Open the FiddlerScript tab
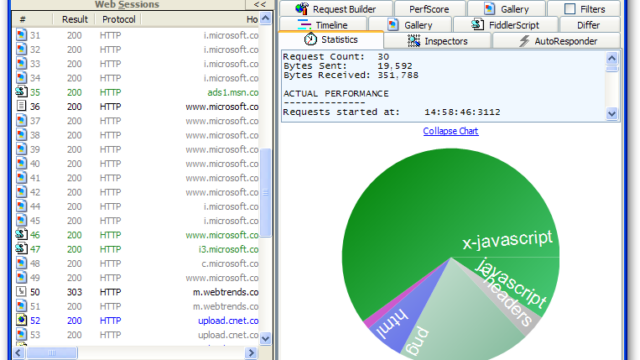640x360 pixels. coord(506,25)
